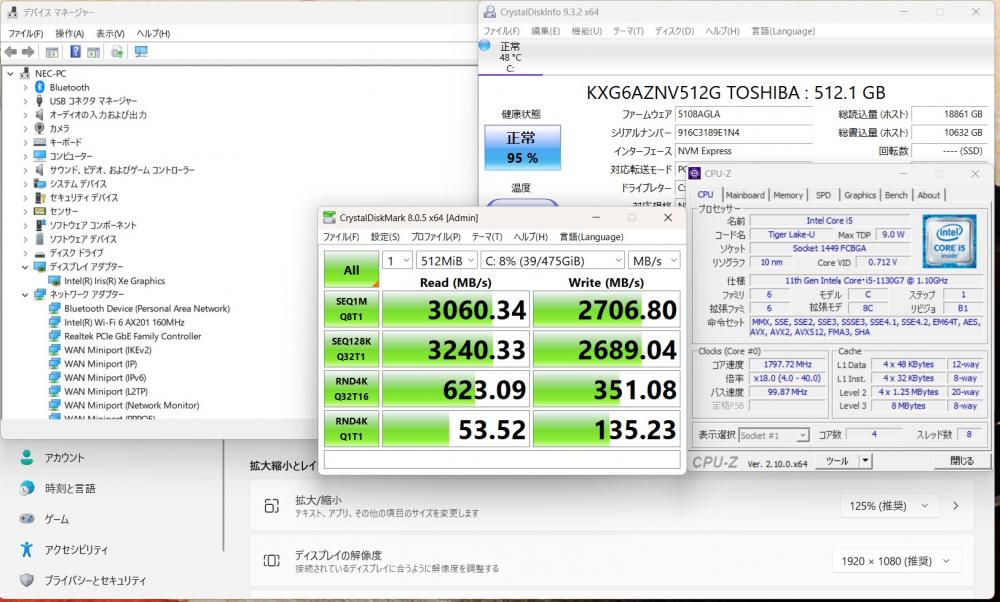Open the MB/s unit dropdown
Viewport: 1000px width, 602px height.
[x=654, y=261]
